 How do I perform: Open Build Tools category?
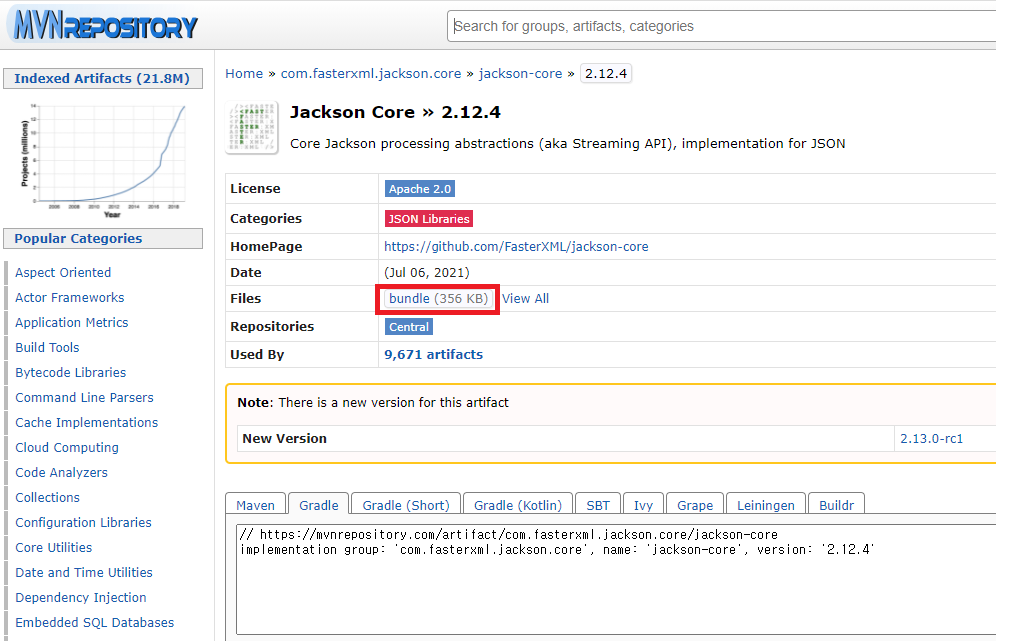click(47, 348)
